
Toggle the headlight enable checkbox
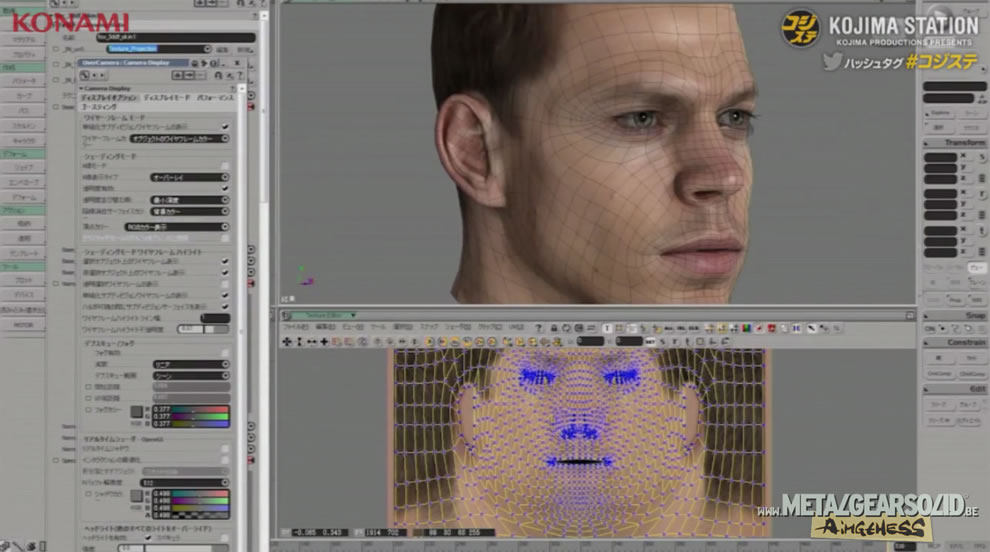tap(148, 538)
